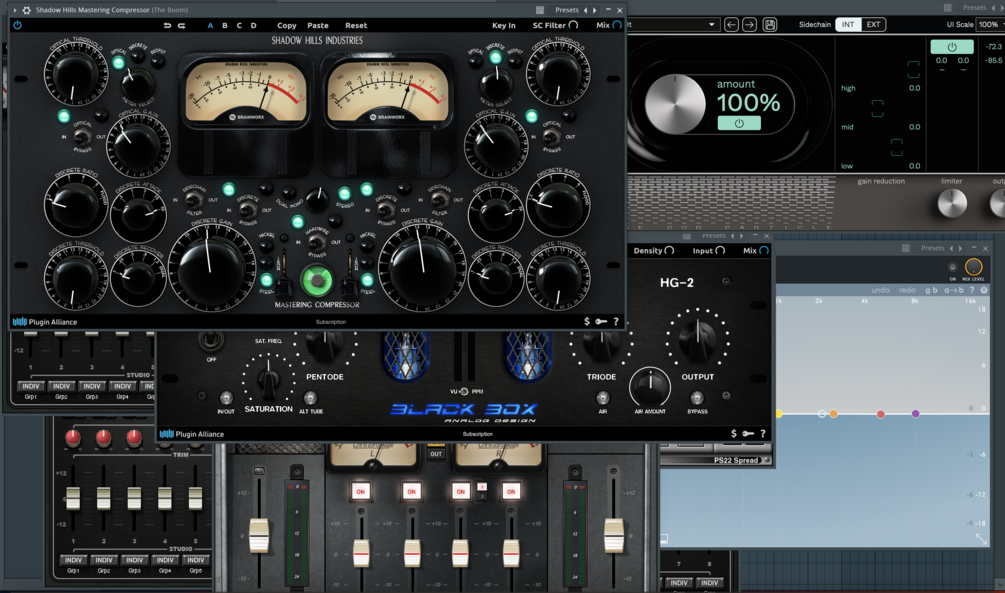
Task: Click Black Box SATURATION knob
Action: click(x=268, y=380)
